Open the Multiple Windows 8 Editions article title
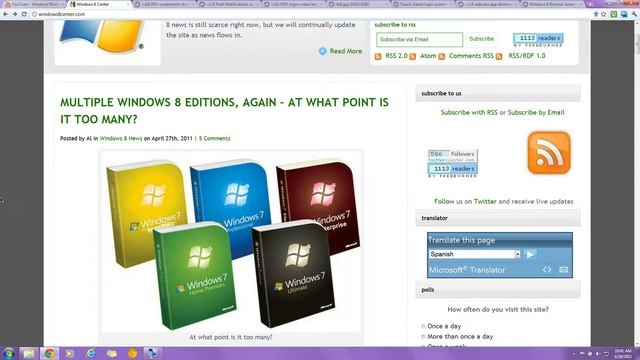This screenshot has height=360, width=640. [224, 111]
